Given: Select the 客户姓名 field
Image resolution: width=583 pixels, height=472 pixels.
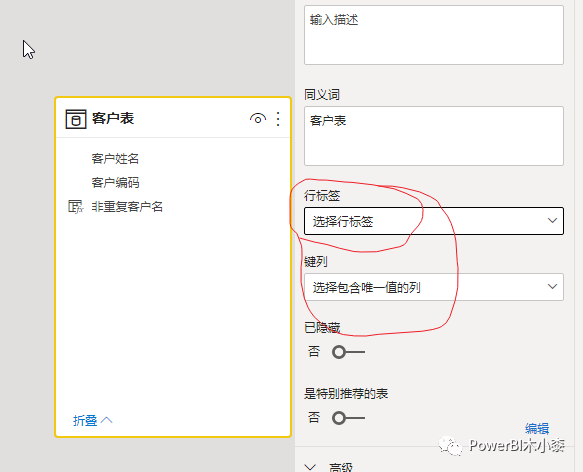Looking at the screenshot, I should coord(115,159).
